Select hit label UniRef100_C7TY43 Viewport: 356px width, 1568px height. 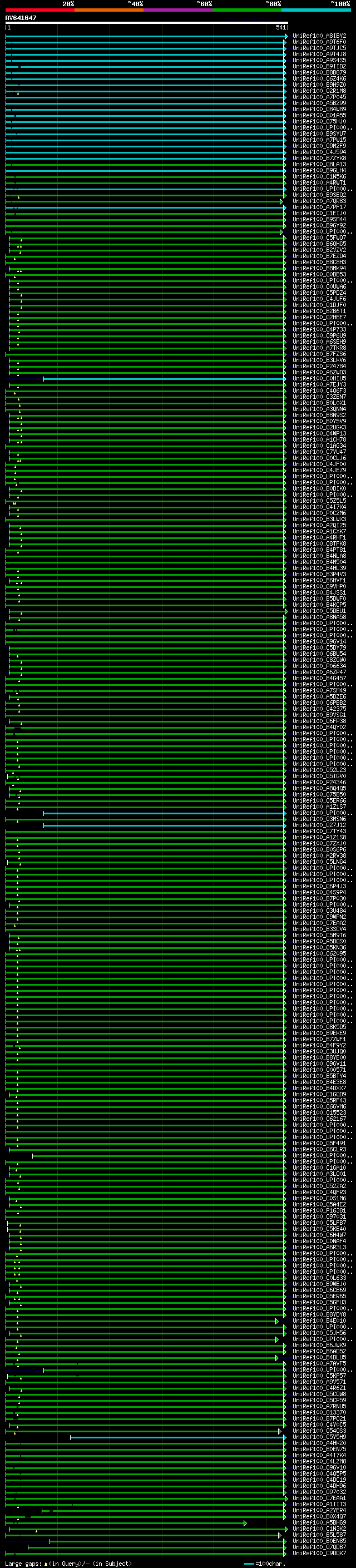click(x=319, y=832)
